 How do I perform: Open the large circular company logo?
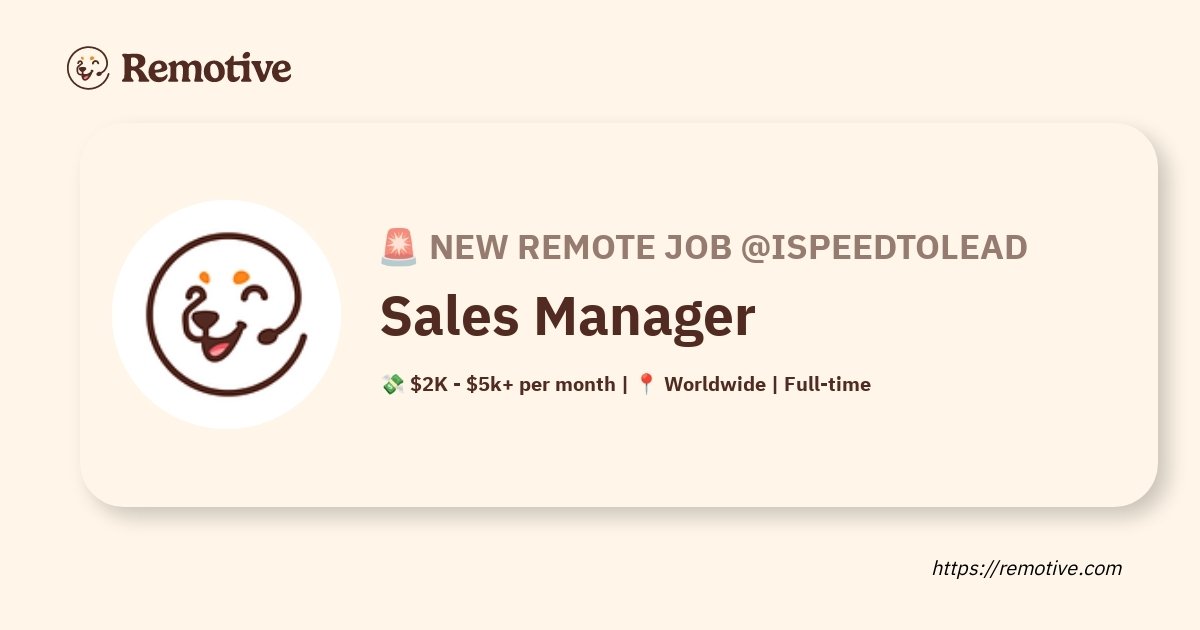(226, 314)
